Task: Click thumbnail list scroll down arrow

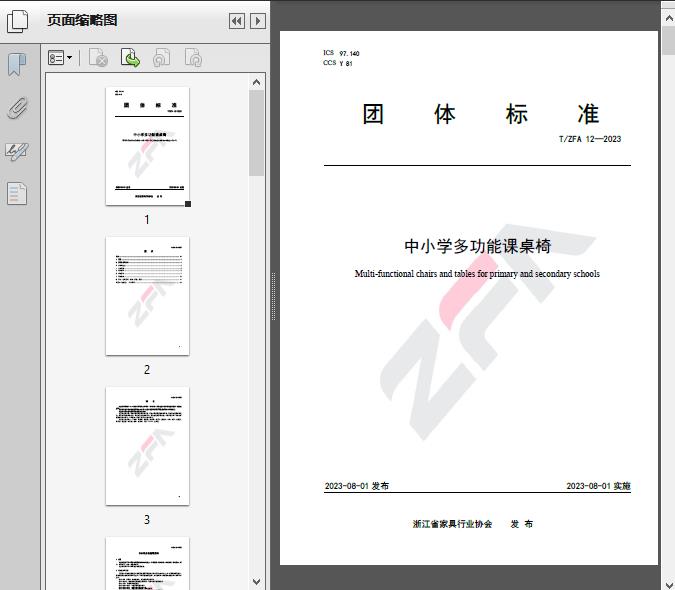Action: (x=257, y=582)
